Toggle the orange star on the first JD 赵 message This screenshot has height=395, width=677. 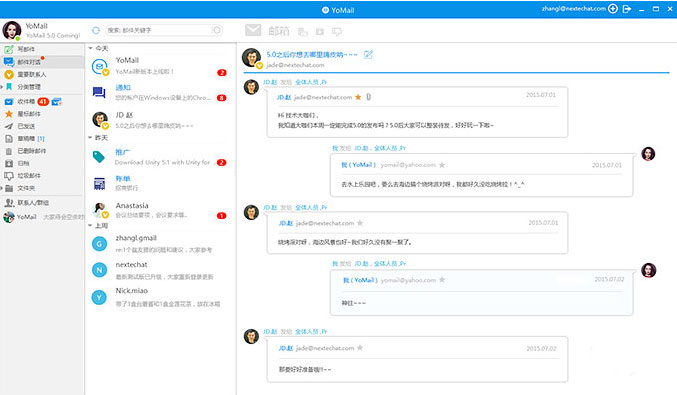pyautogui.click(x=358, y=97)
